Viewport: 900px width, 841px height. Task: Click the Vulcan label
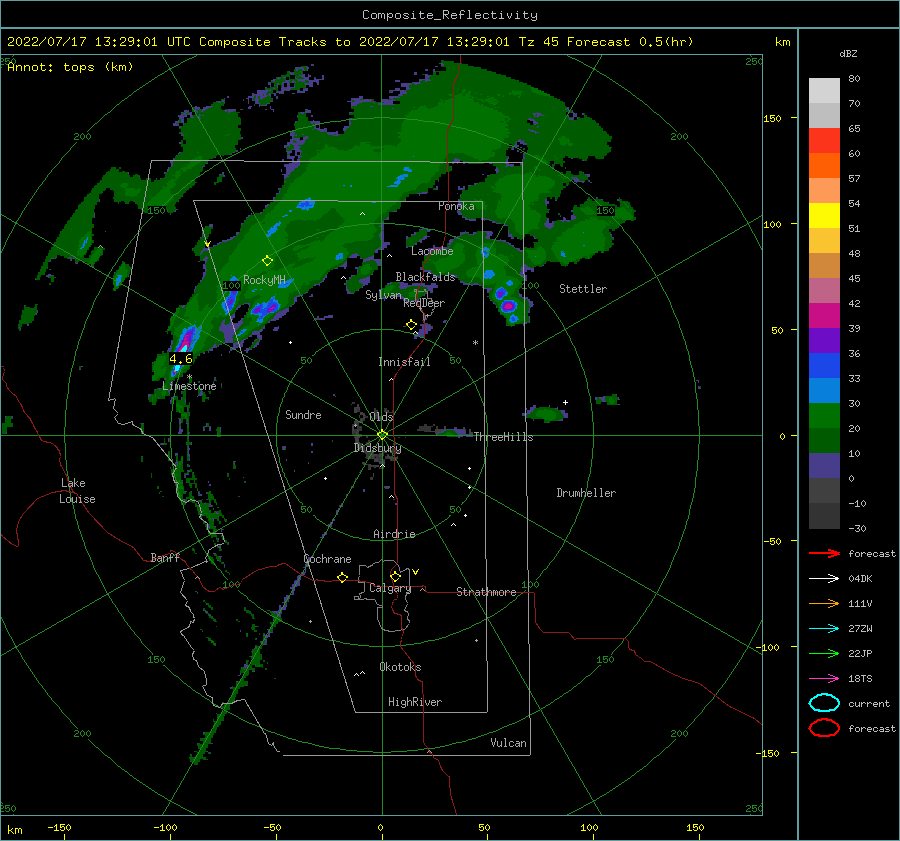click(508, 743)
